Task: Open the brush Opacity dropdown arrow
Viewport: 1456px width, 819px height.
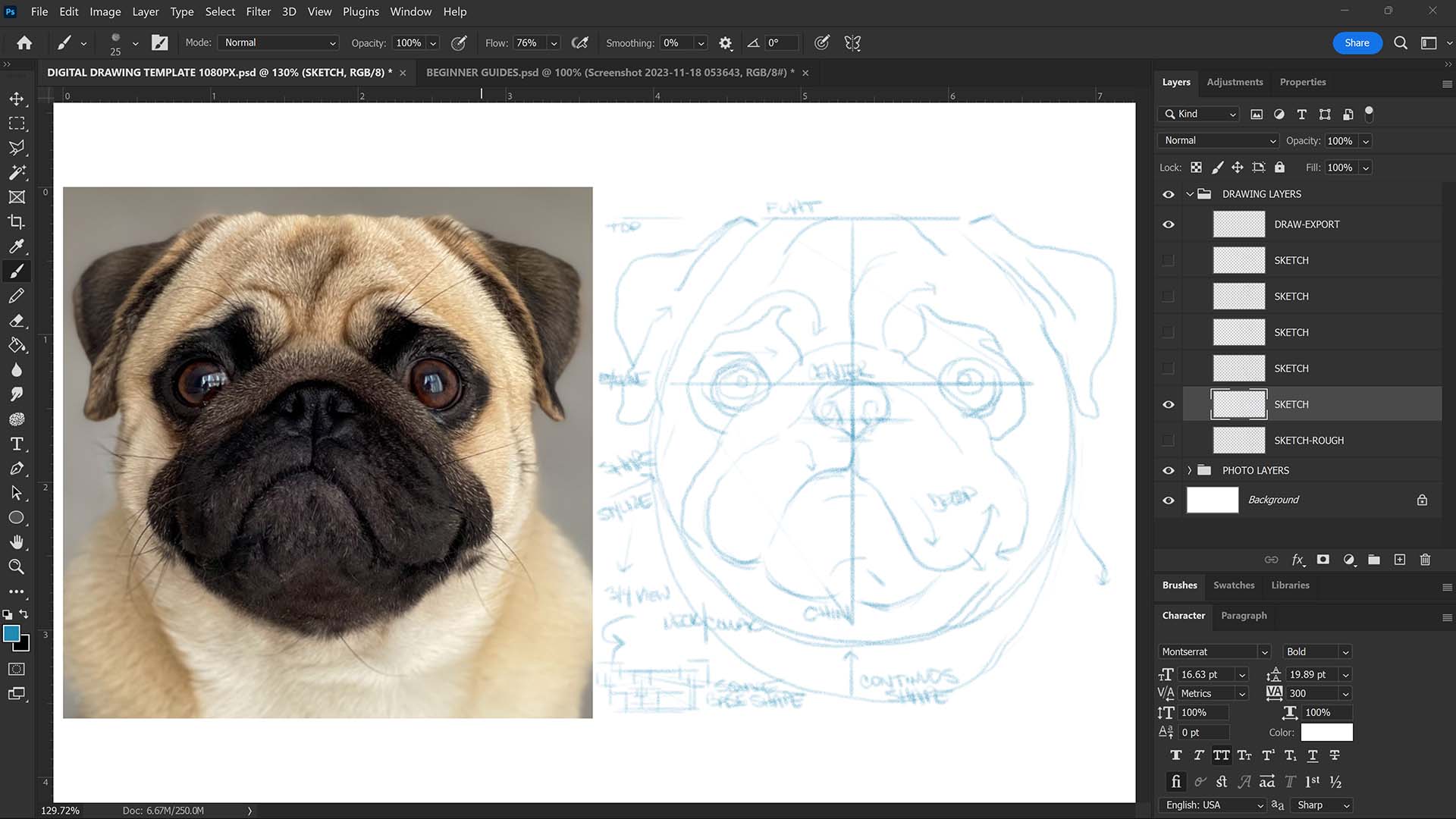Action: tap(433, 43)
